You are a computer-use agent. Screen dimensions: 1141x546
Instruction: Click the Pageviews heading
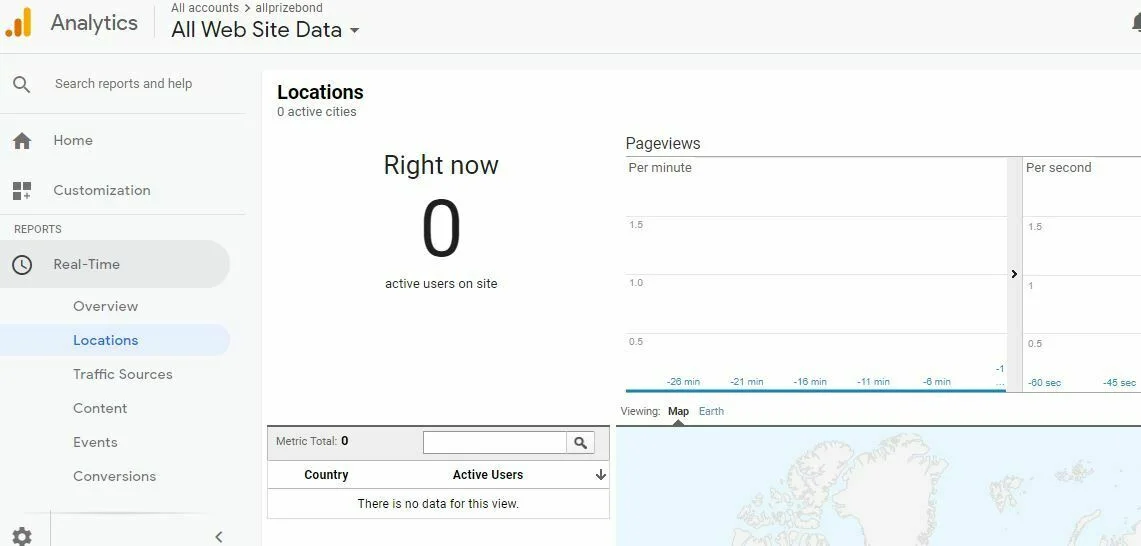(663, 143)
